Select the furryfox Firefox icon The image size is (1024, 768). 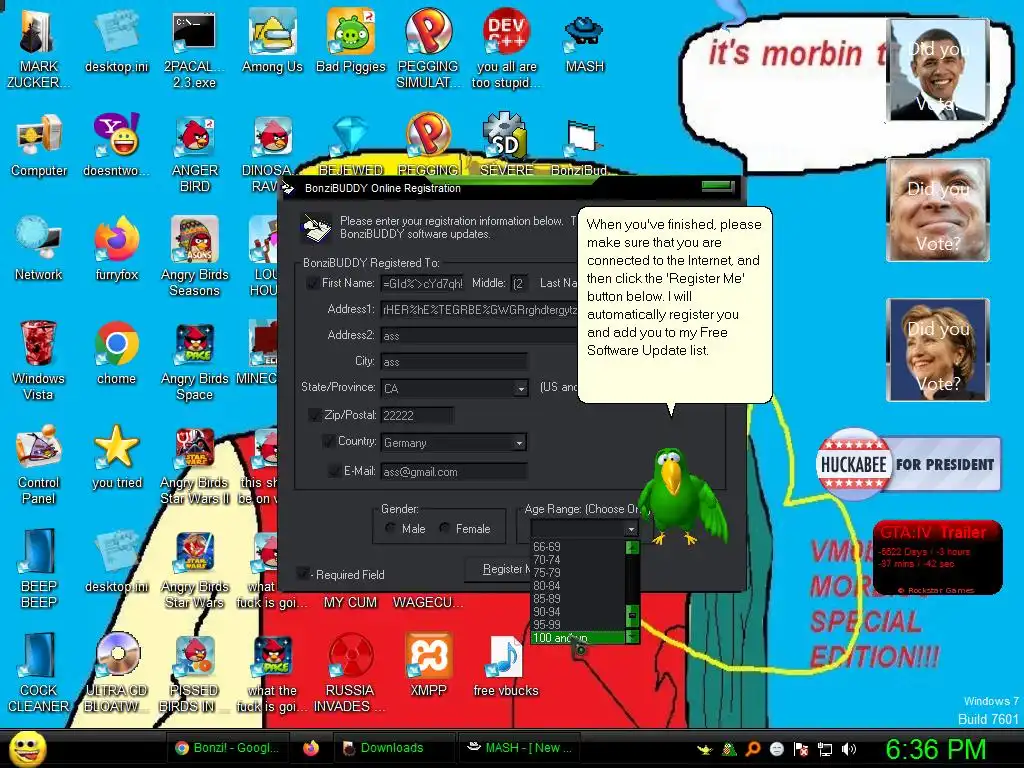tap(116, 249)
